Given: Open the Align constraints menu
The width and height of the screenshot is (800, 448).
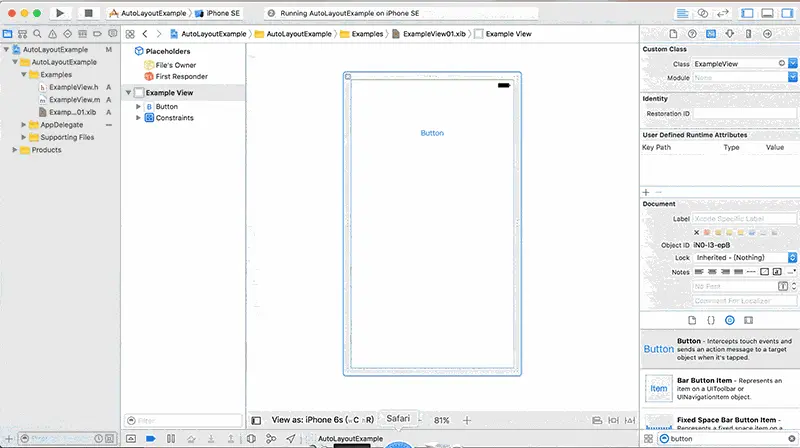Looking at the screenshot, I should click(x=597, y=420).
